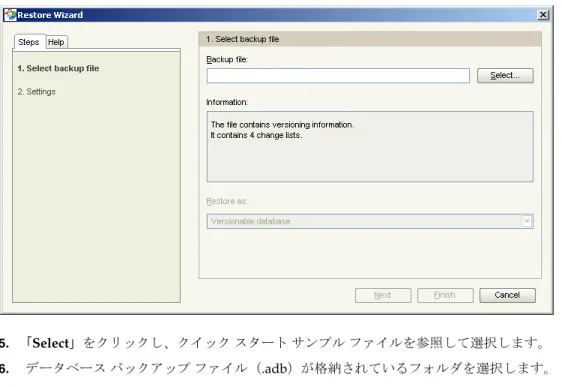Select step 2 Settings
The image size is (562, 387).
pyautogui.click(x=37, y=92)
